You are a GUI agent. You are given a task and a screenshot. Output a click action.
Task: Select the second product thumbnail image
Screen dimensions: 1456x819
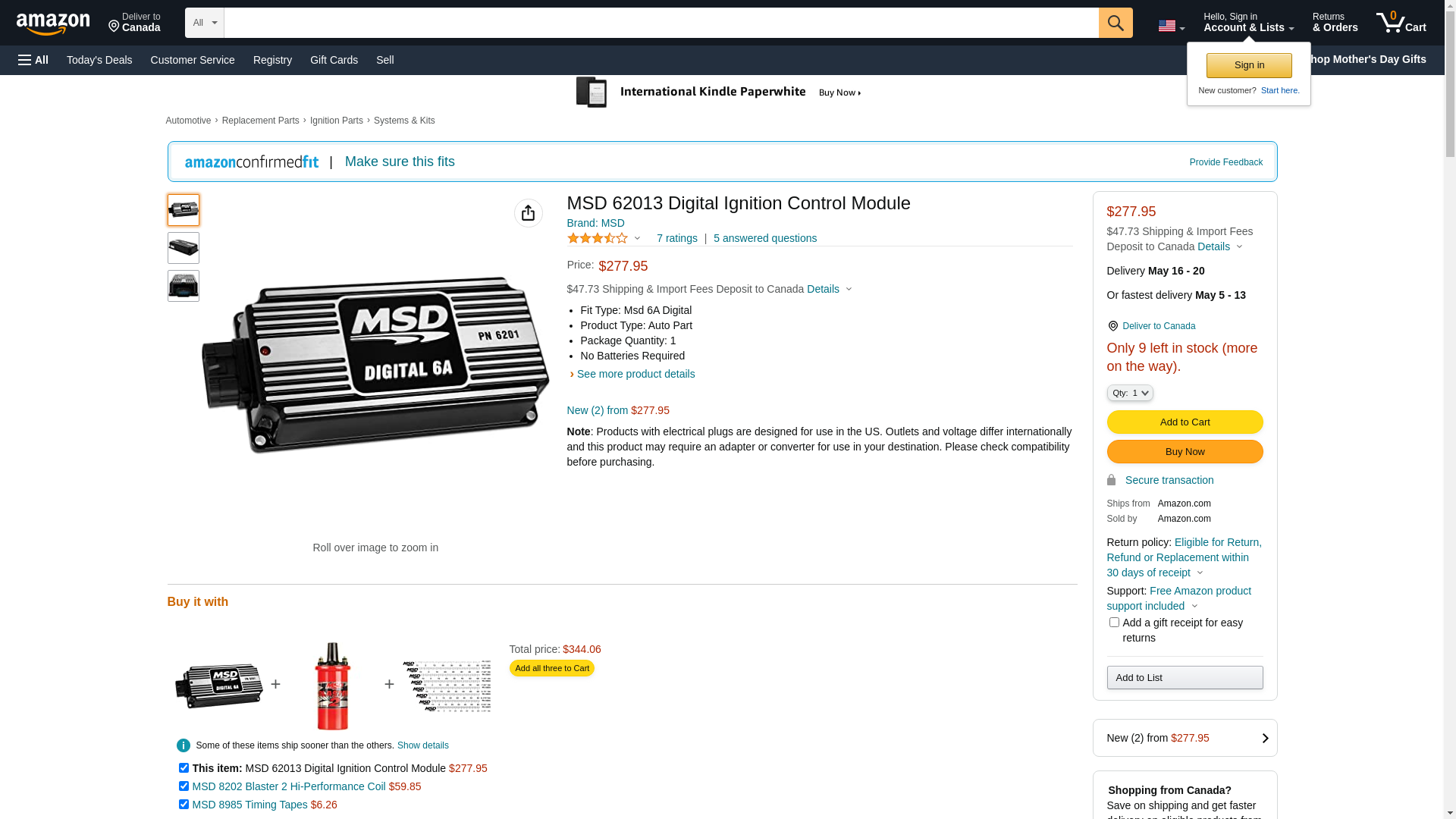184,248
